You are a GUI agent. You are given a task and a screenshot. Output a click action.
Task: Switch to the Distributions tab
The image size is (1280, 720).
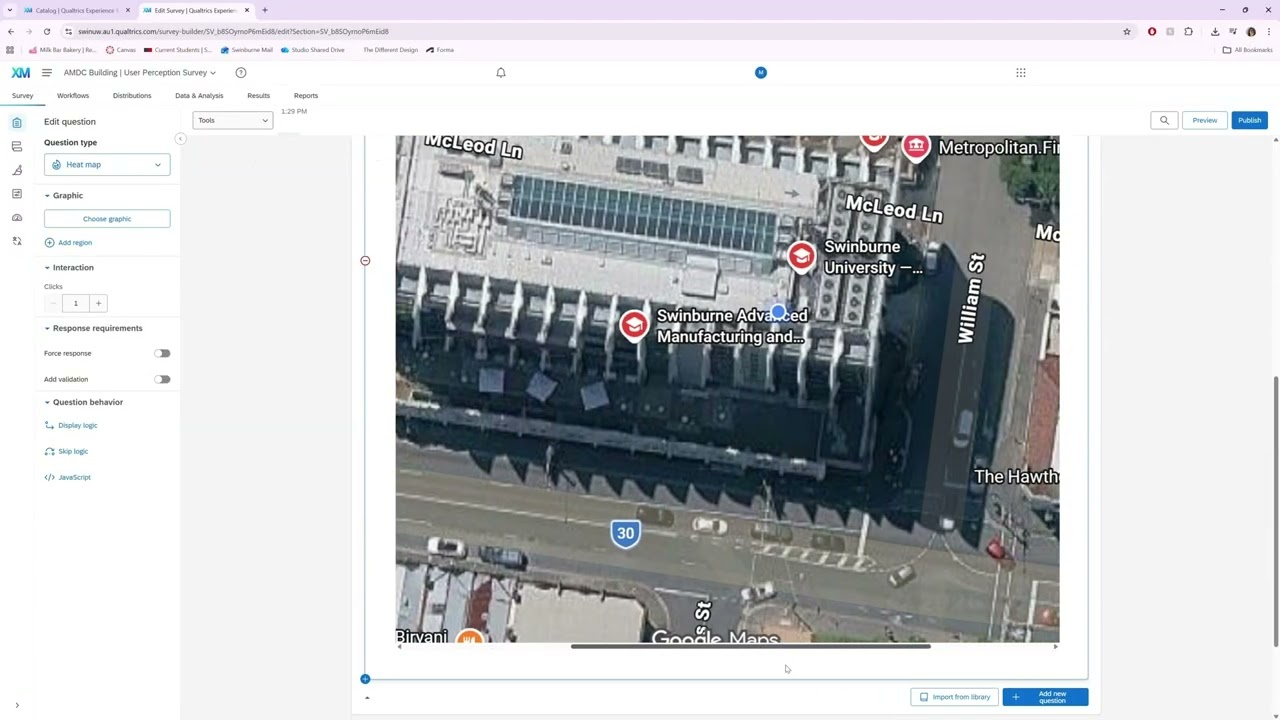point(132,96)
